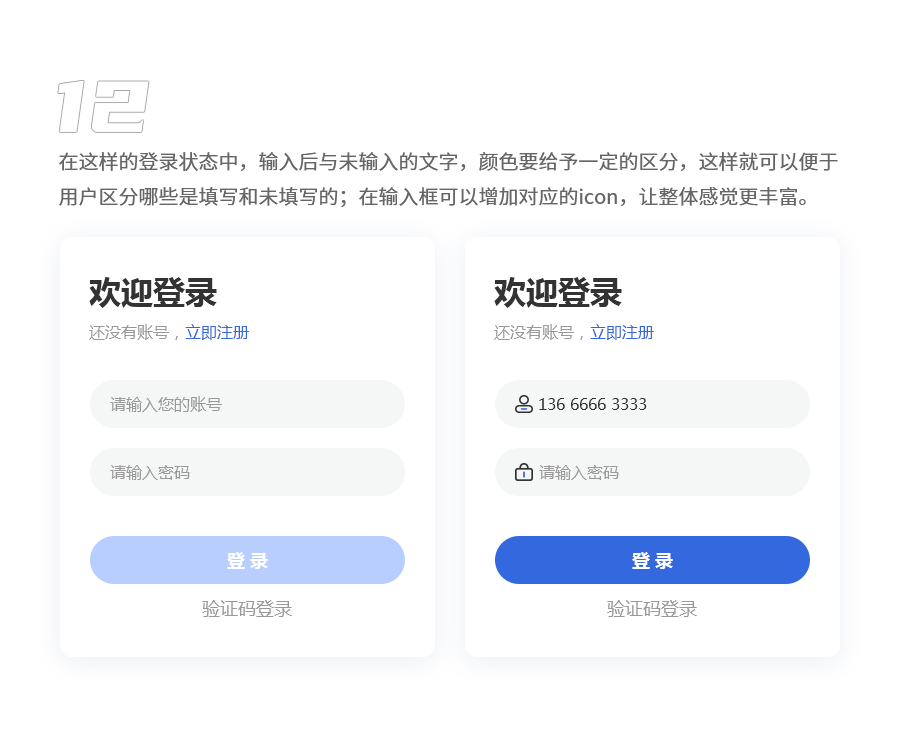Click the phone number 136 6666 3333
Viewport: 900px width, 737px height.
592,404
